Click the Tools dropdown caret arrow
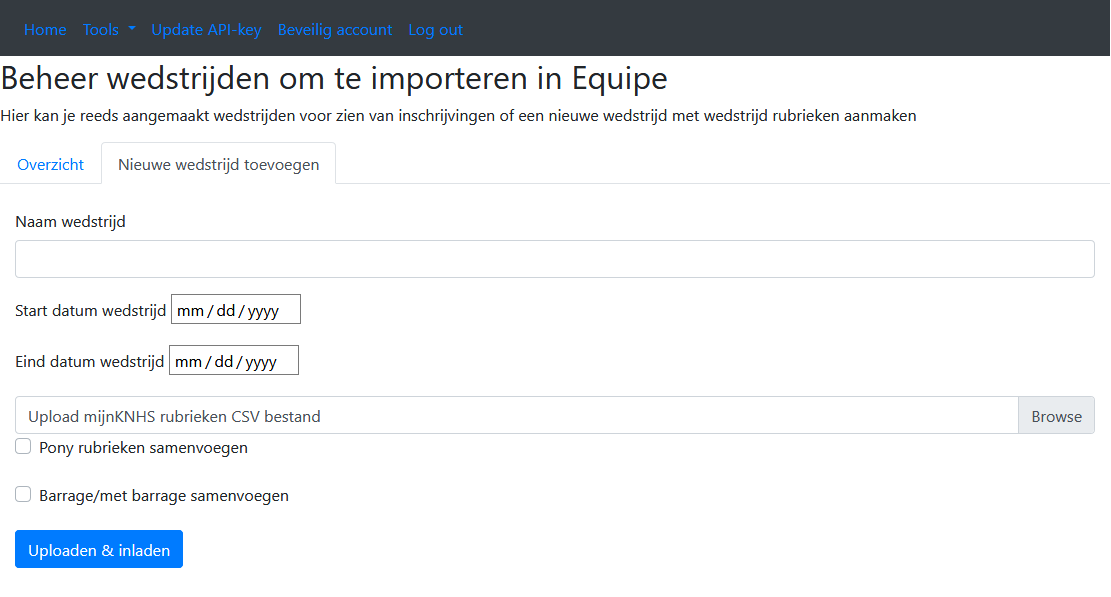The image size is (1111, 597). pyautogui.click(x=131, y=29)
